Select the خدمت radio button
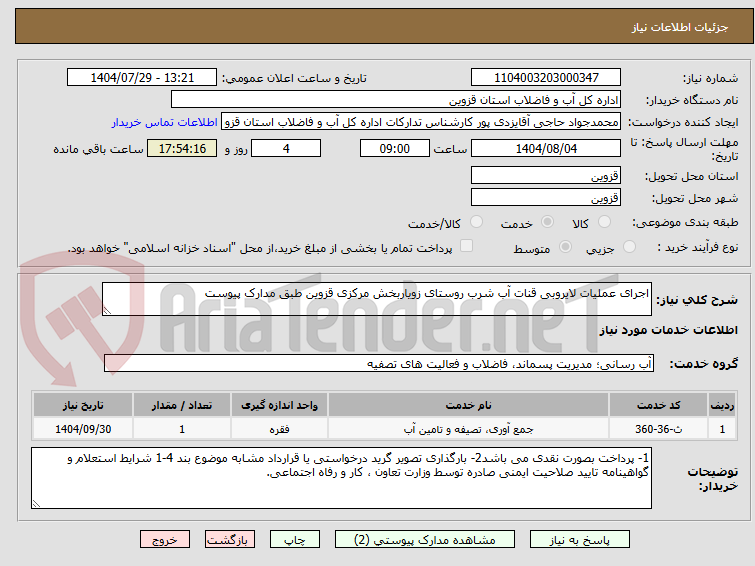Viewport: 755px width, 566px height. pyautogui.click(x=547, y=222)
